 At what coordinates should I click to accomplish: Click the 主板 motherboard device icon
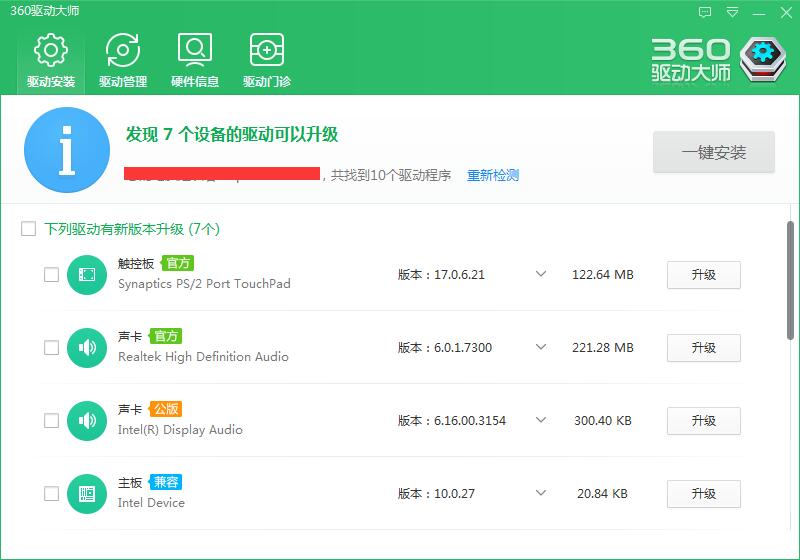[87, 494]
